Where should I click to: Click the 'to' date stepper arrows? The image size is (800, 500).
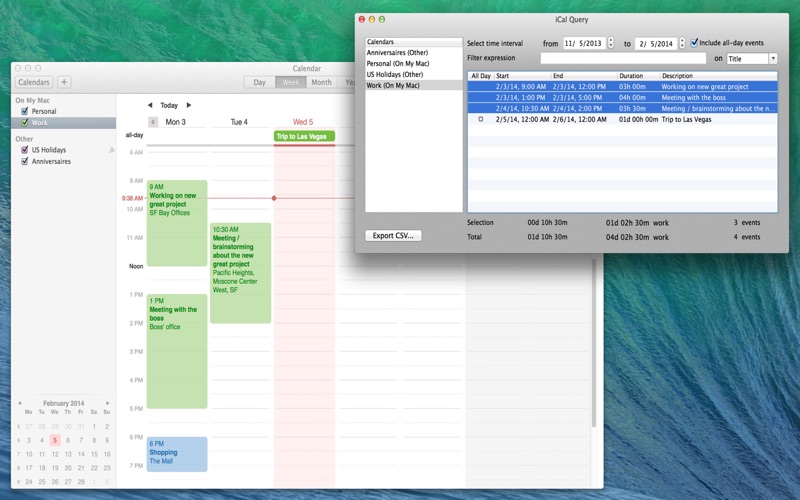point(682,44)
